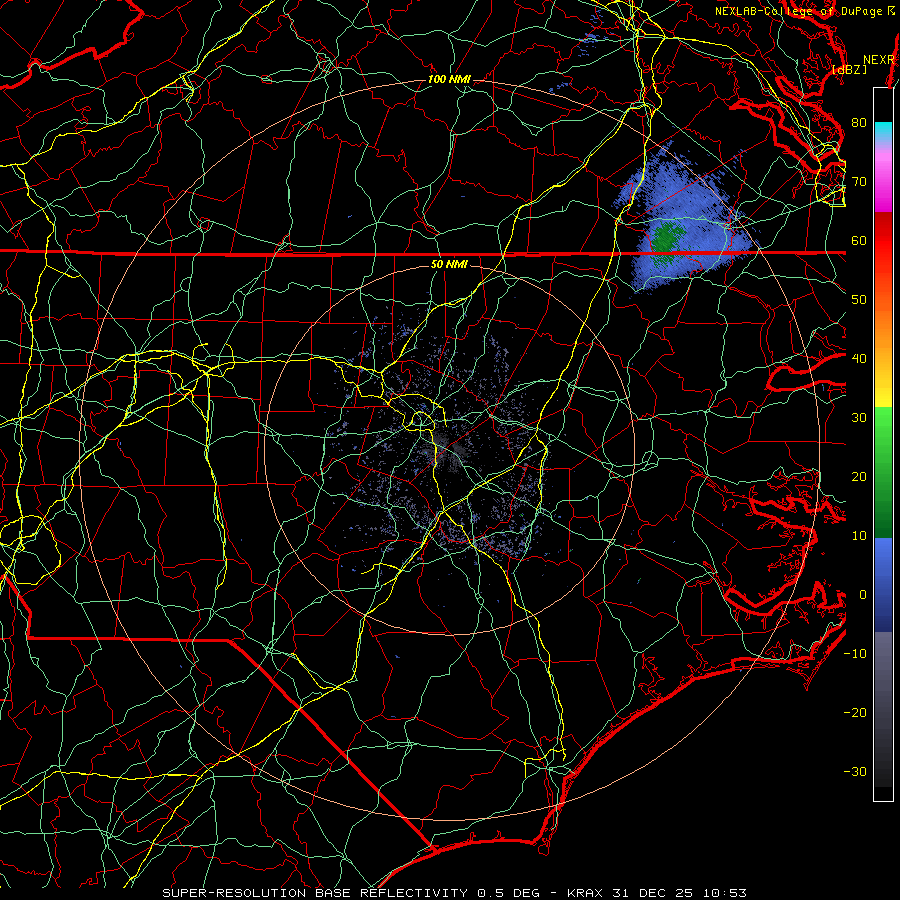This screenshot has width=900, height=900.
Task: Click the 10 dBZ scale label
Action: [859, 536]
